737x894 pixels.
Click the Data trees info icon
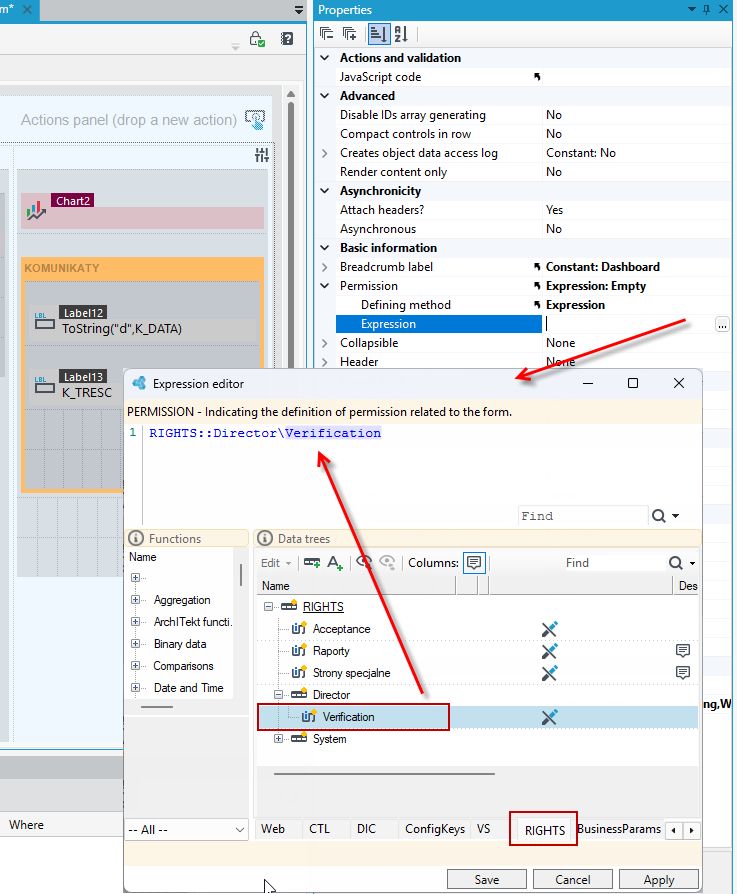pos(264,538)
